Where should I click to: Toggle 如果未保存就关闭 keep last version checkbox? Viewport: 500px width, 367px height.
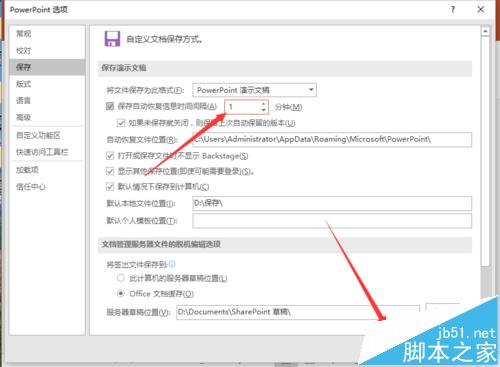(121, 123)
